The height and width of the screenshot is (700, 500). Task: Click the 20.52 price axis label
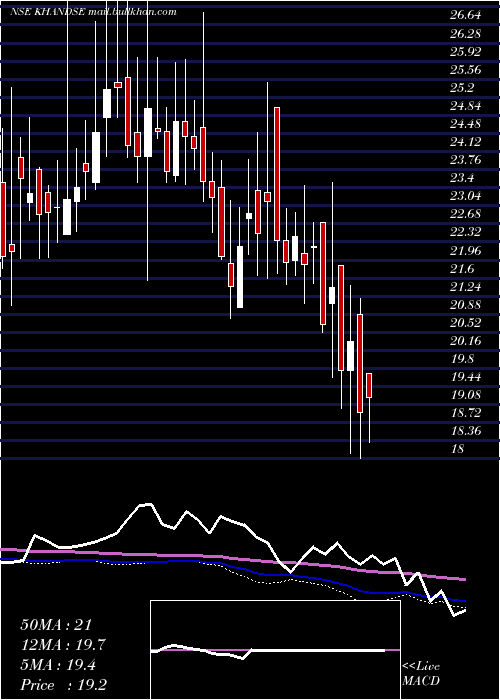pyautogui.click(x=465, y=323)
